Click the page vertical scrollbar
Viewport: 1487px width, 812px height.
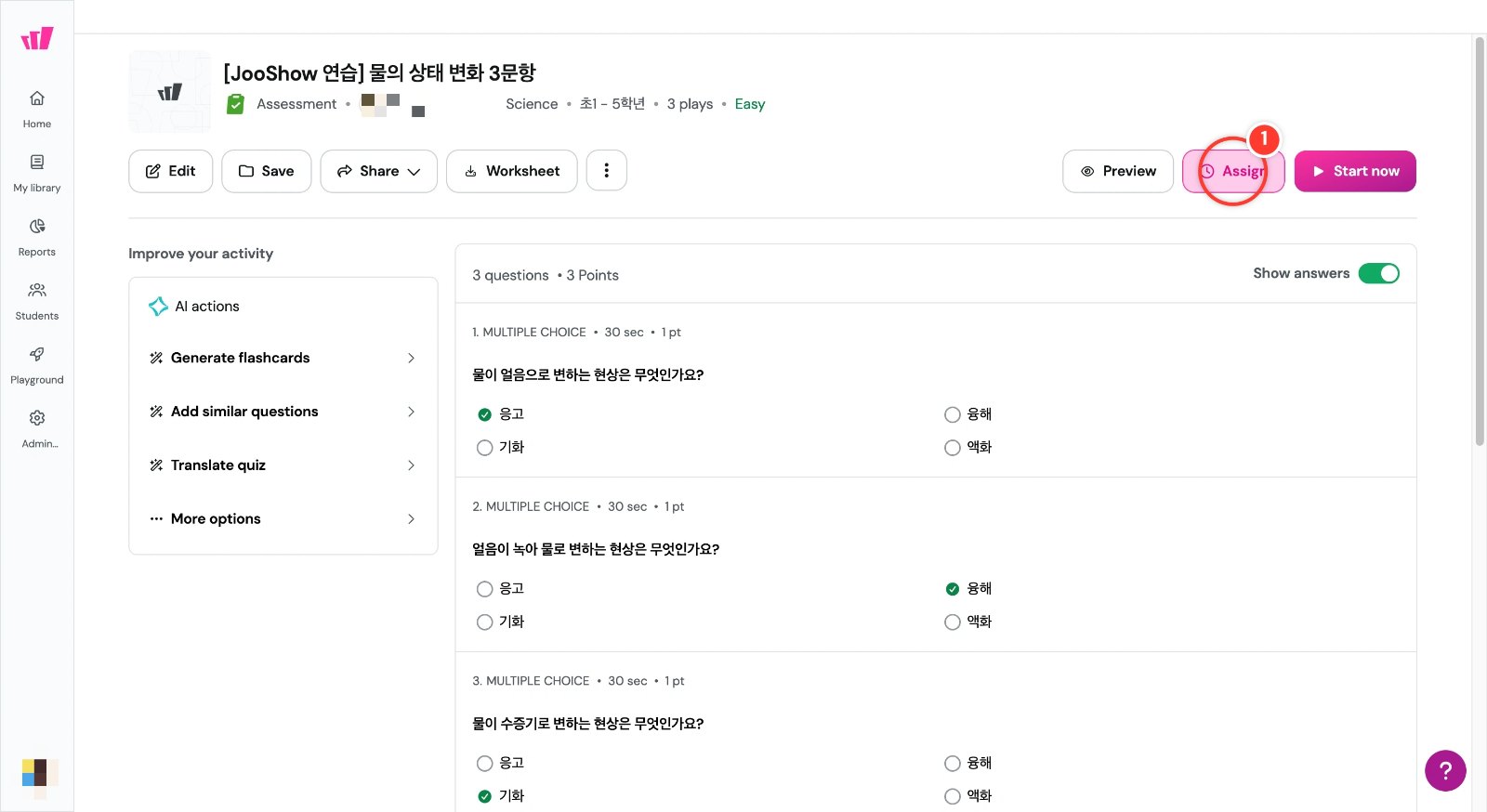click(x=1480, y=242)
